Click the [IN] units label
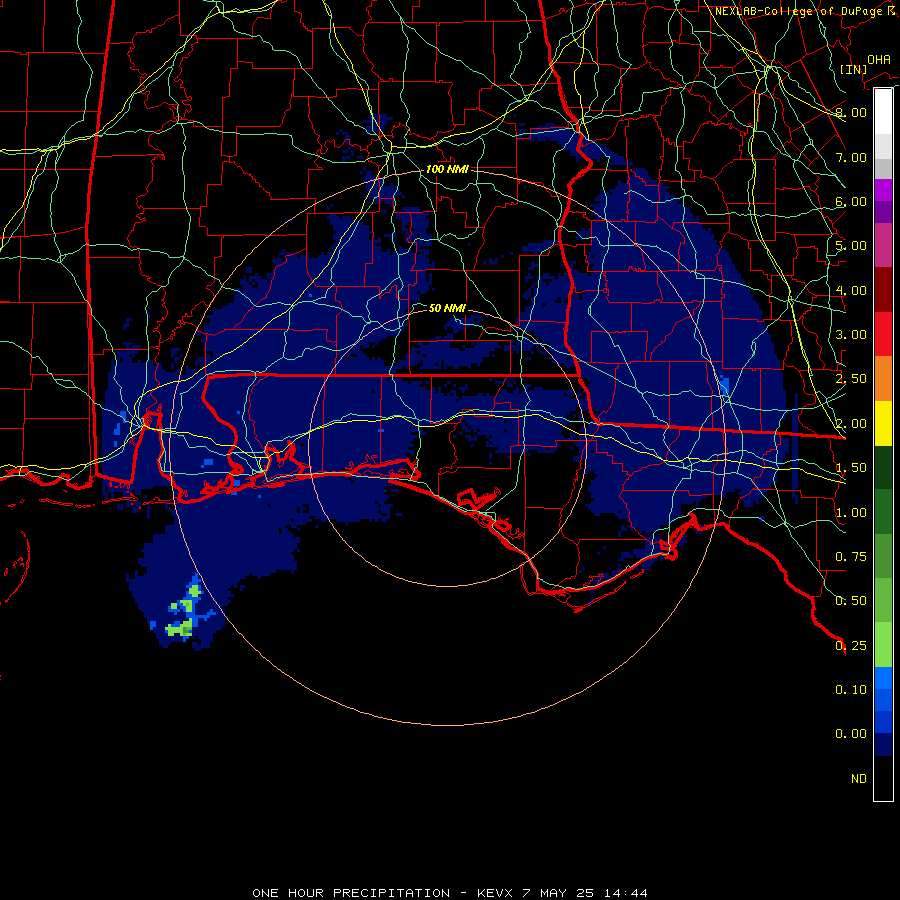This screenshot has height=900, width=900. point(854,69)
